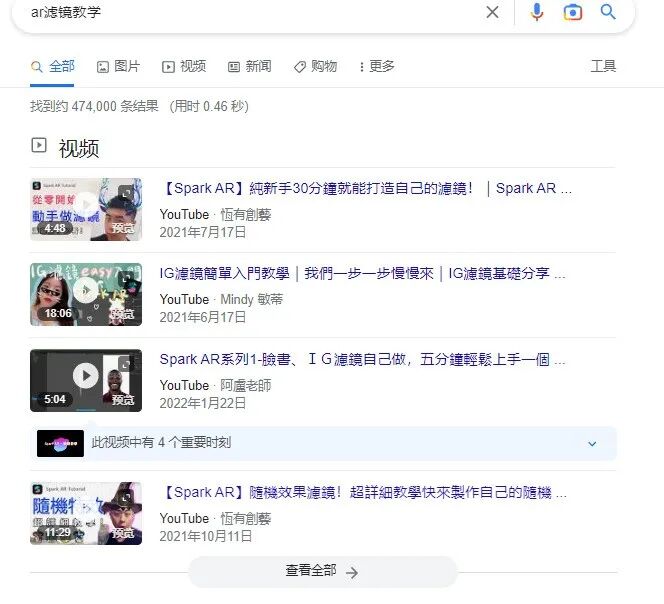Switch to the 图片 tab
Viewport: 664px width, 604px height.
tap(118, 66)
